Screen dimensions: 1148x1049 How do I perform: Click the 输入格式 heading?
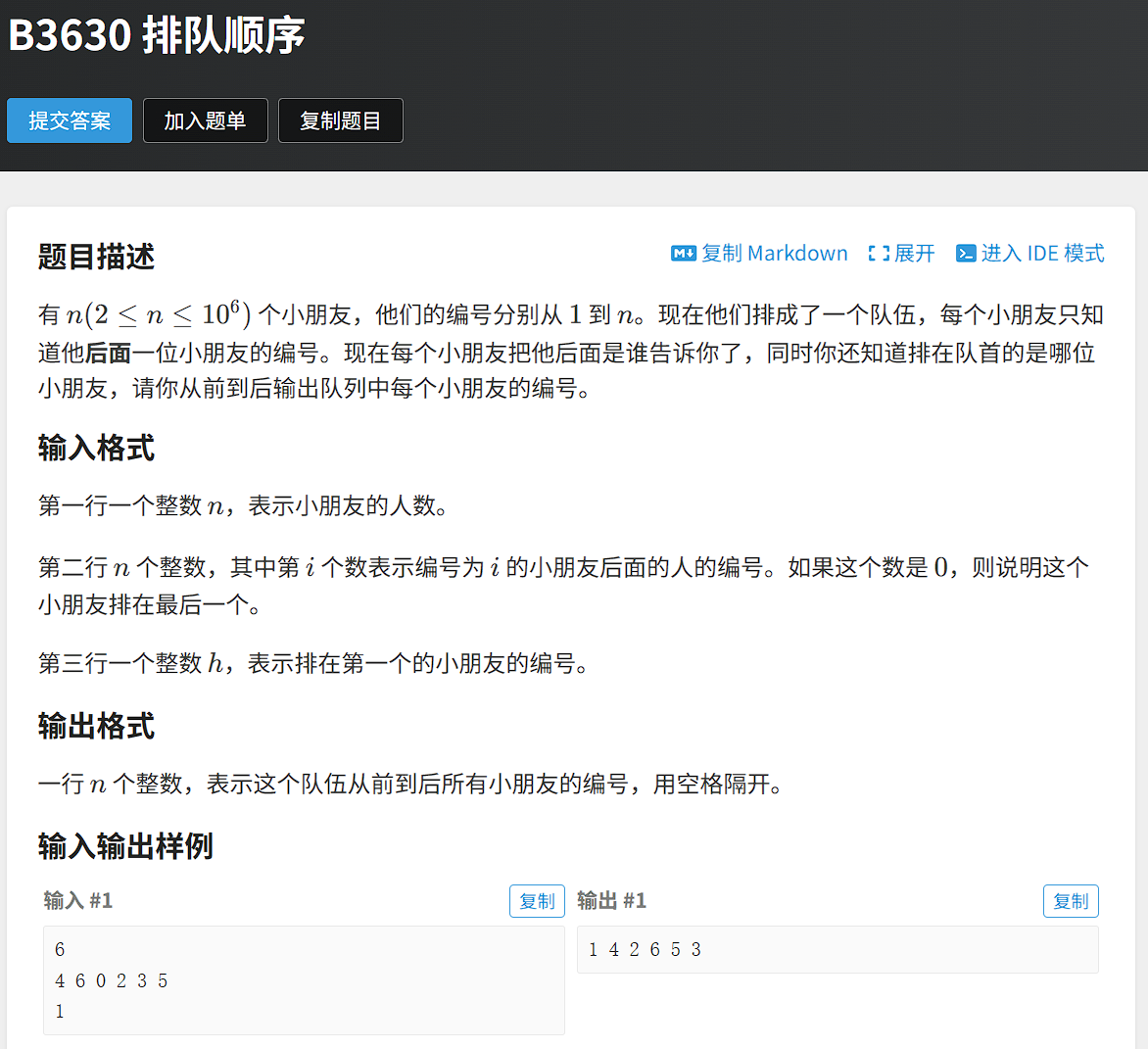(x=96, y=448)
